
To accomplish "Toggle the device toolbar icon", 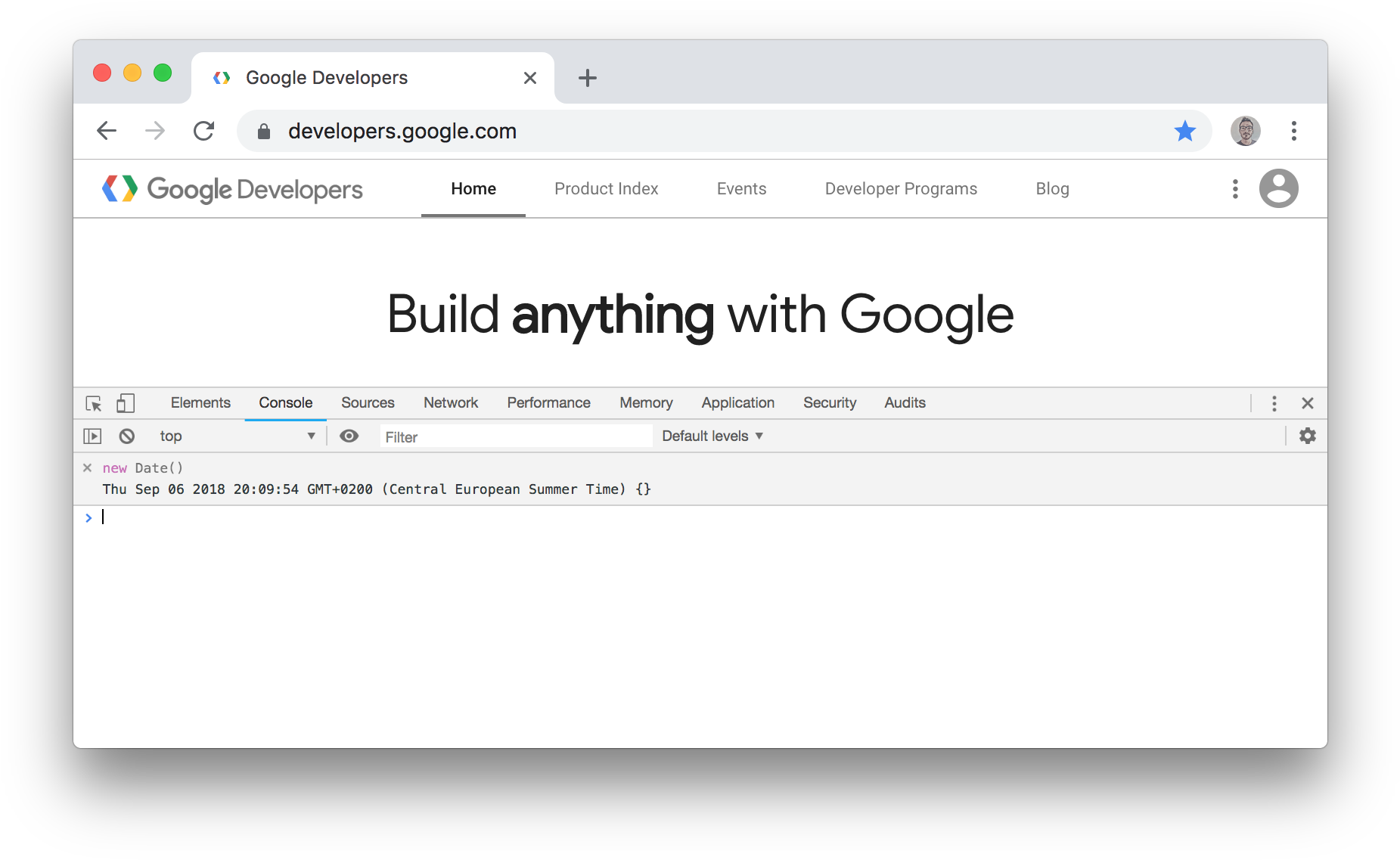I will (126, 403).
